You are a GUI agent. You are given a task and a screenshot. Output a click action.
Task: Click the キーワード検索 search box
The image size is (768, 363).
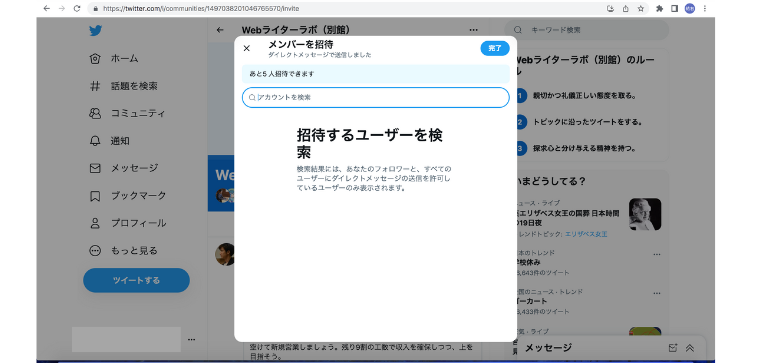pyautogui.click(x=586, y=30)
